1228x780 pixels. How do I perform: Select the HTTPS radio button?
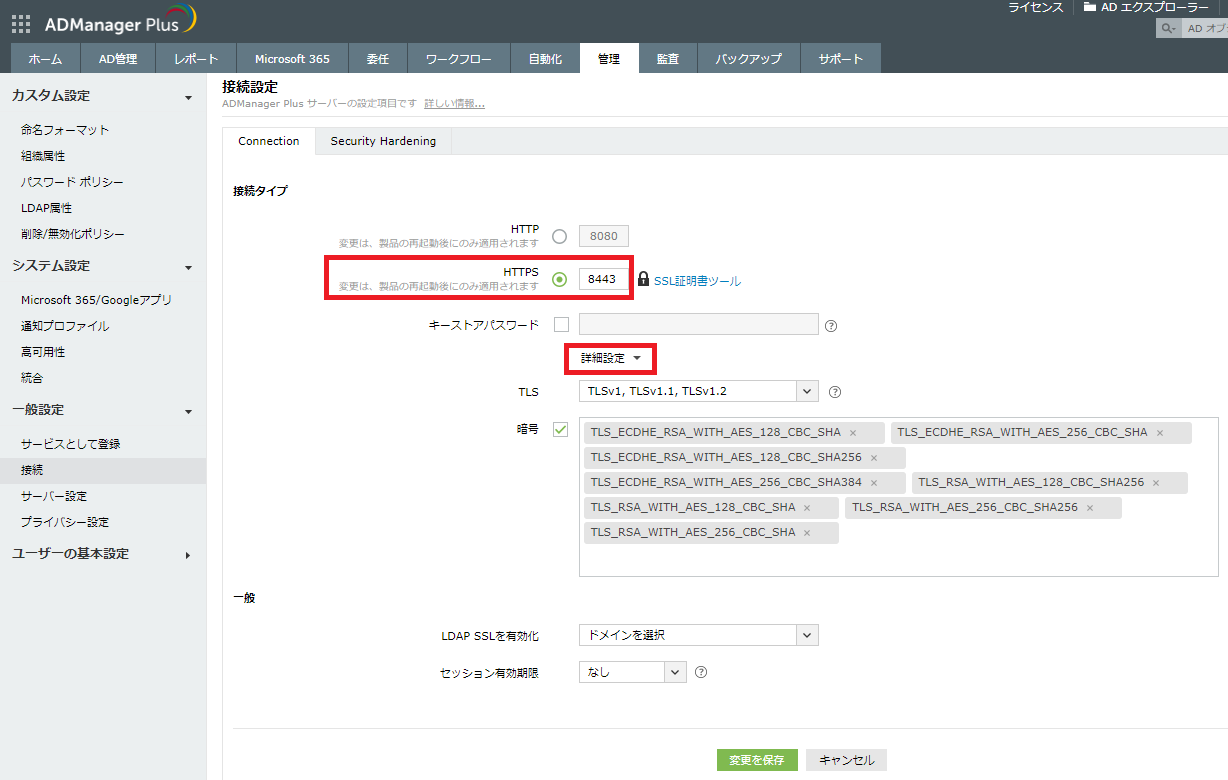point(559,279)
